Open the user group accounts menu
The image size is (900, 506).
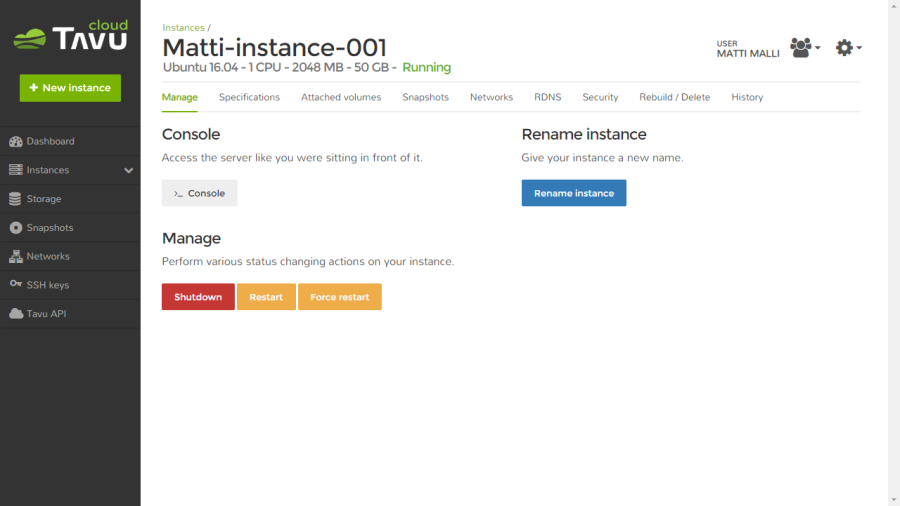click(805, 48)
